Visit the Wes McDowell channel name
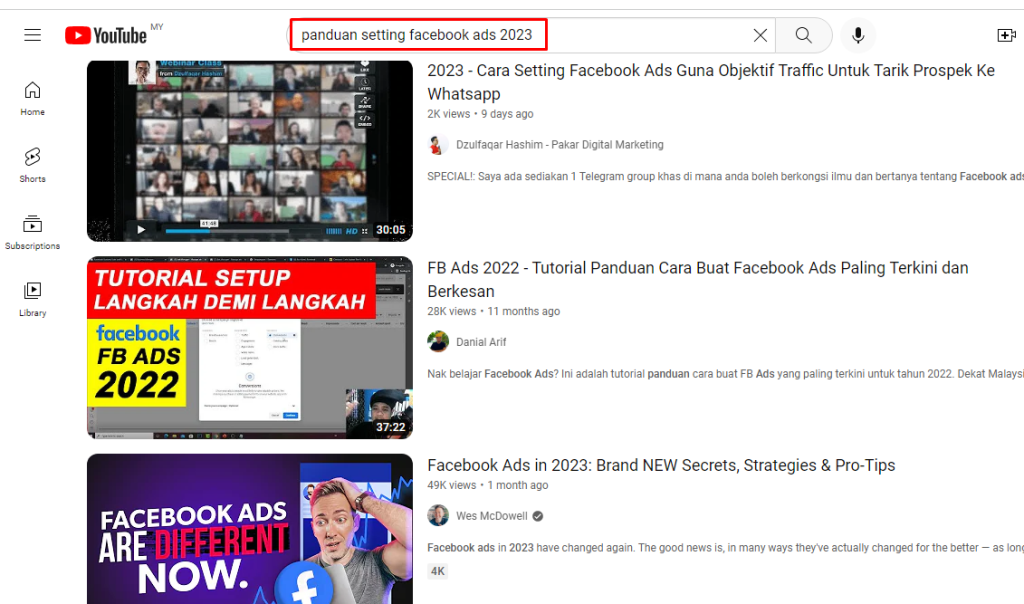Viewport: 1024px width, 604px height. (492, 516)
